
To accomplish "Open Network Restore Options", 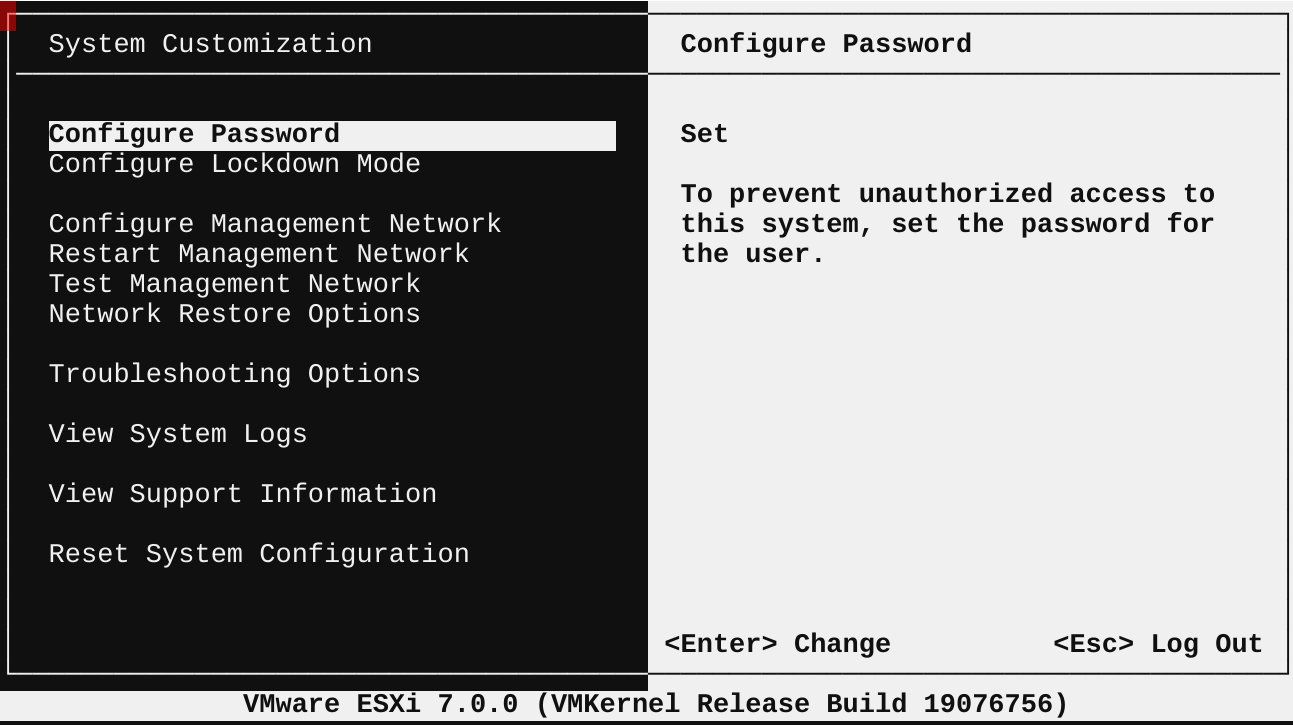I will (235, 315).
